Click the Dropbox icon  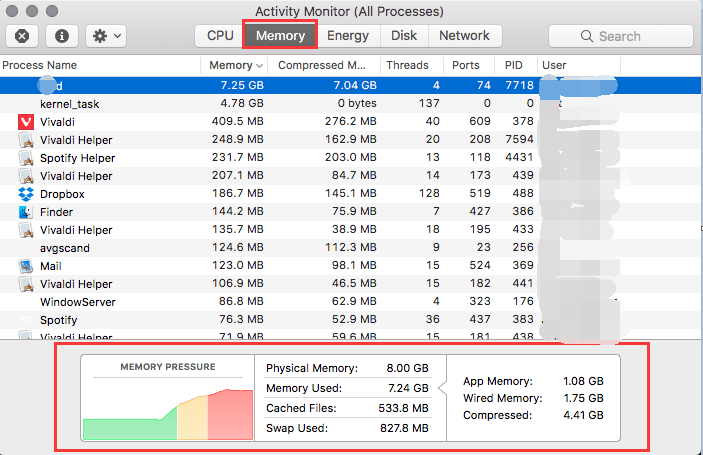pos(26,194)
